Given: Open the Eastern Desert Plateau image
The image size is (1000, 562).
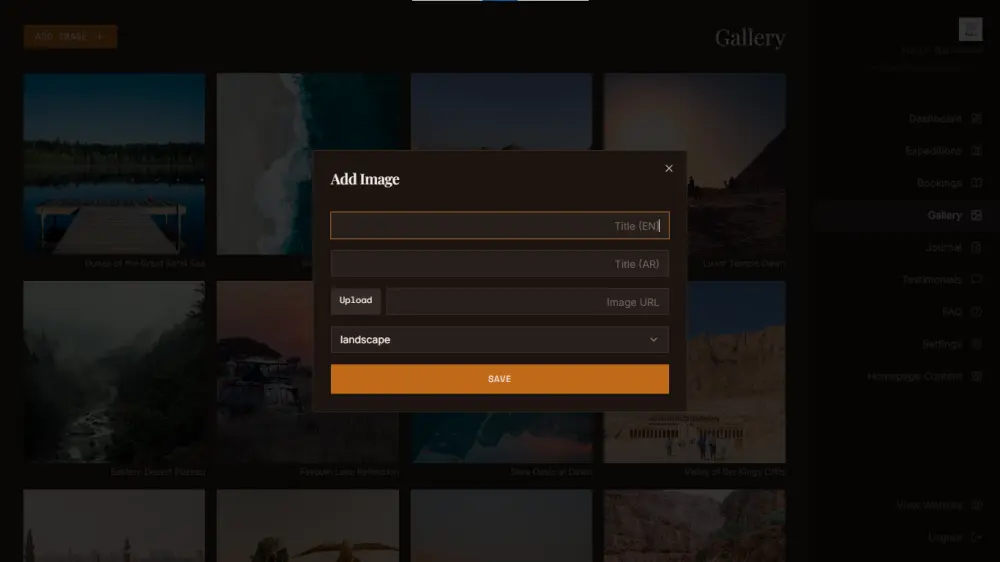Looking at the screenshot, I should pos(114,372).
